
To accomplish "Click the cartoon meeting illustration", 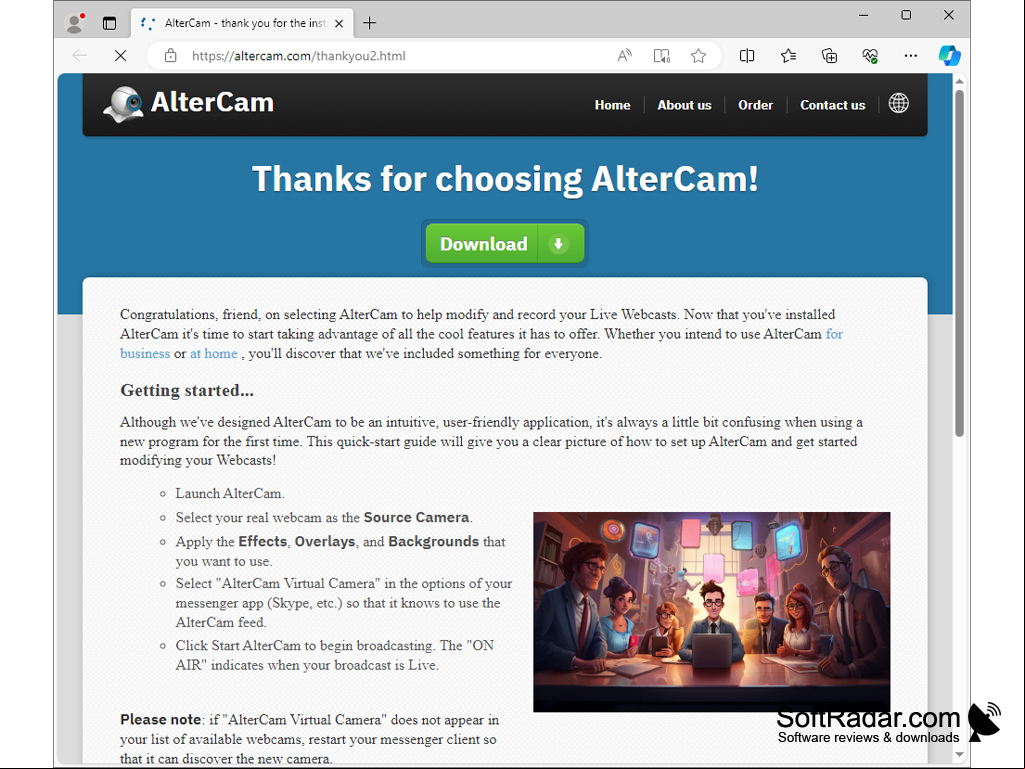I will pos(711,611).
